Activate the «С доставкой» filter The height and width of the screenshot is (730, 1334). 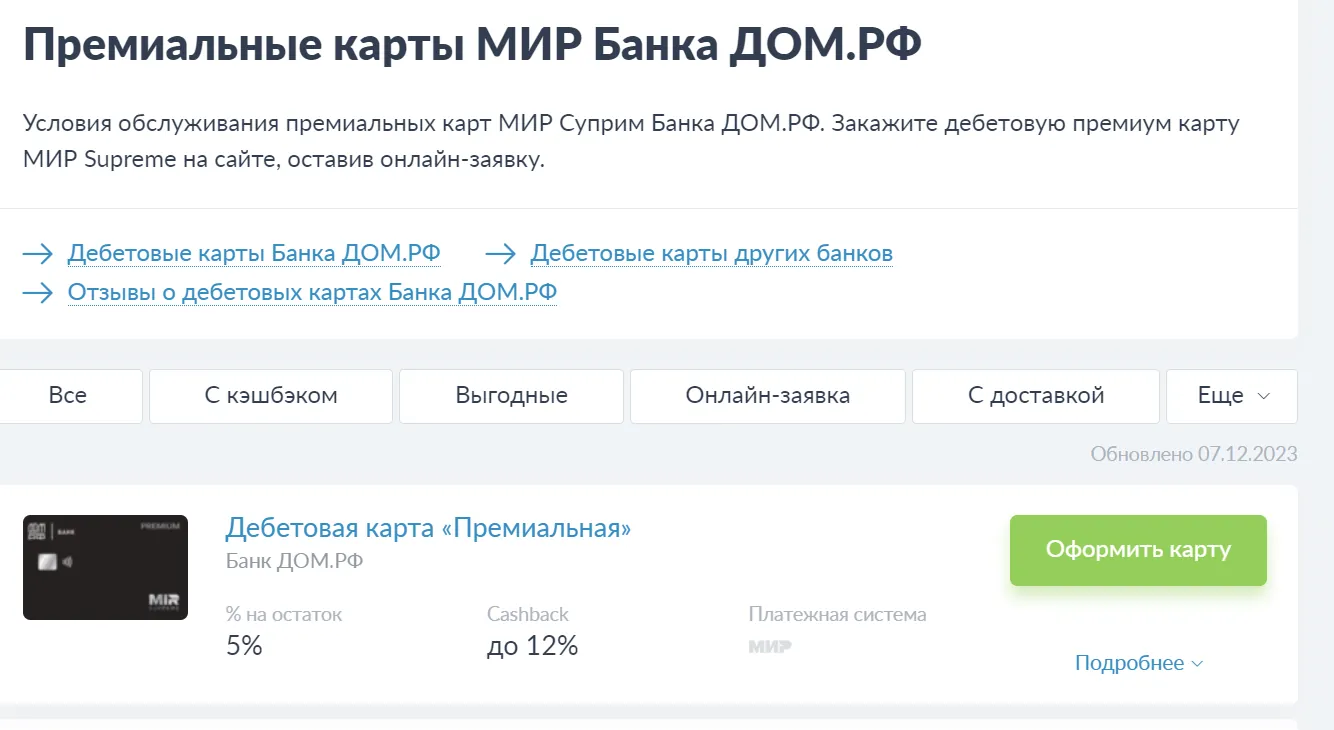pos(1035,395)
